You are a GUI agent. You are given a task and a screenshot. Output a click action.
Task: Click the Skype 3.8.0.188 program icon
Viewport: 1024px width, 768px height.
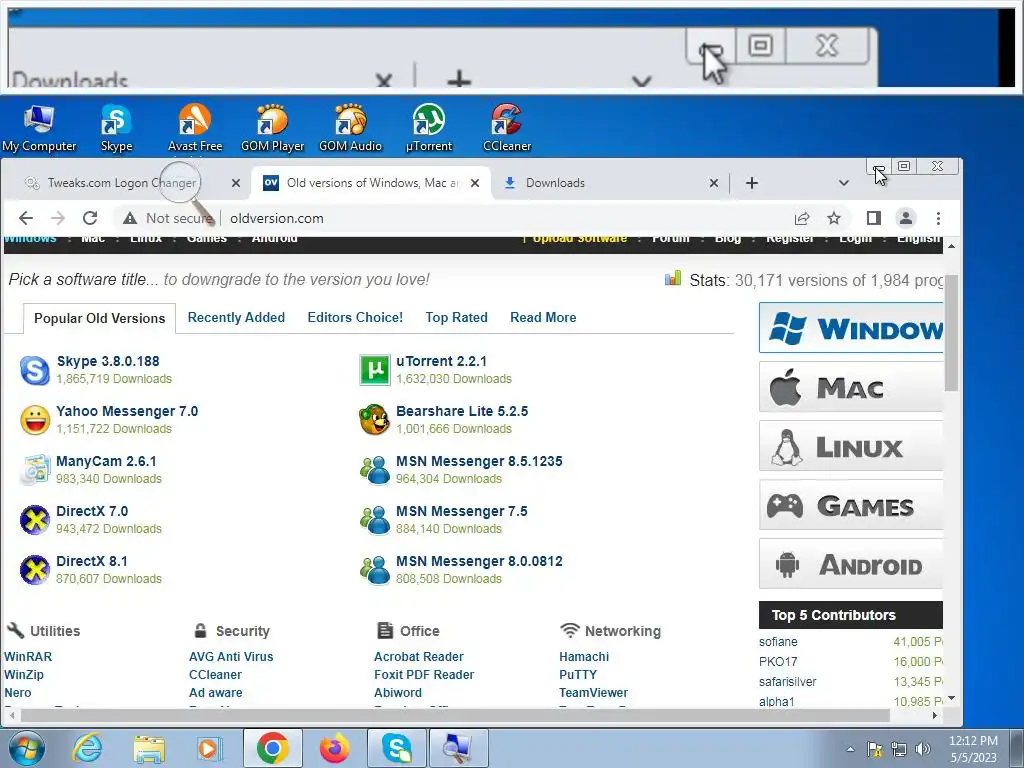[x=34, y=370]
